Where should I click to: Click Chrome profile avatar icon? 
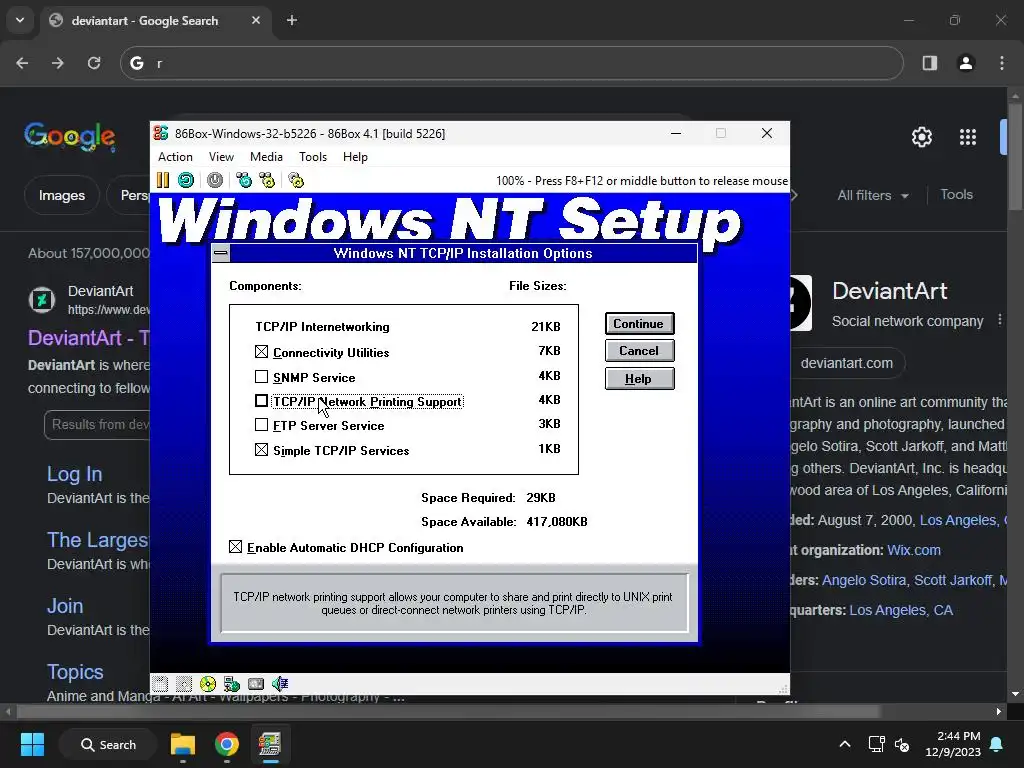click(966, 63)
